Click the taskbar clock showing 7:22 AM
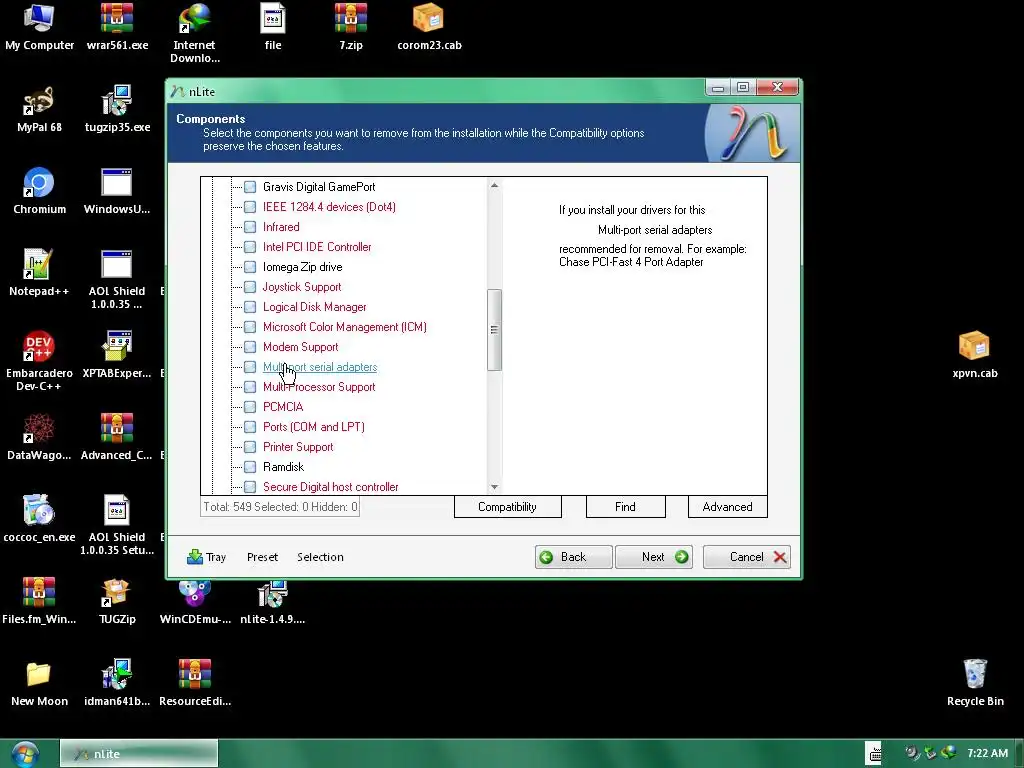This screenshot has width=1024, height=768. pyautogui.click(x=987, y=754)
